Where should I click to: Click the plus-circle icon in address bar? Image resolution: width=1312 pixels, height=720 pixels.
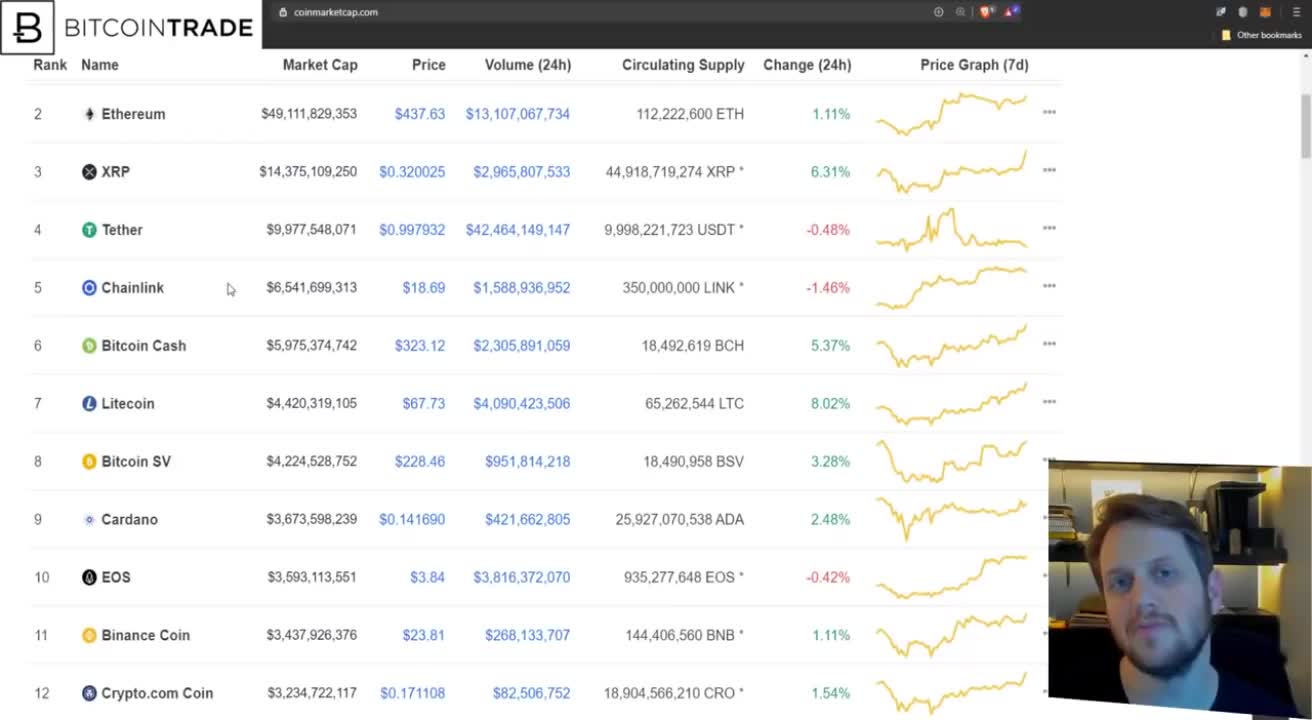pos(938,12)
